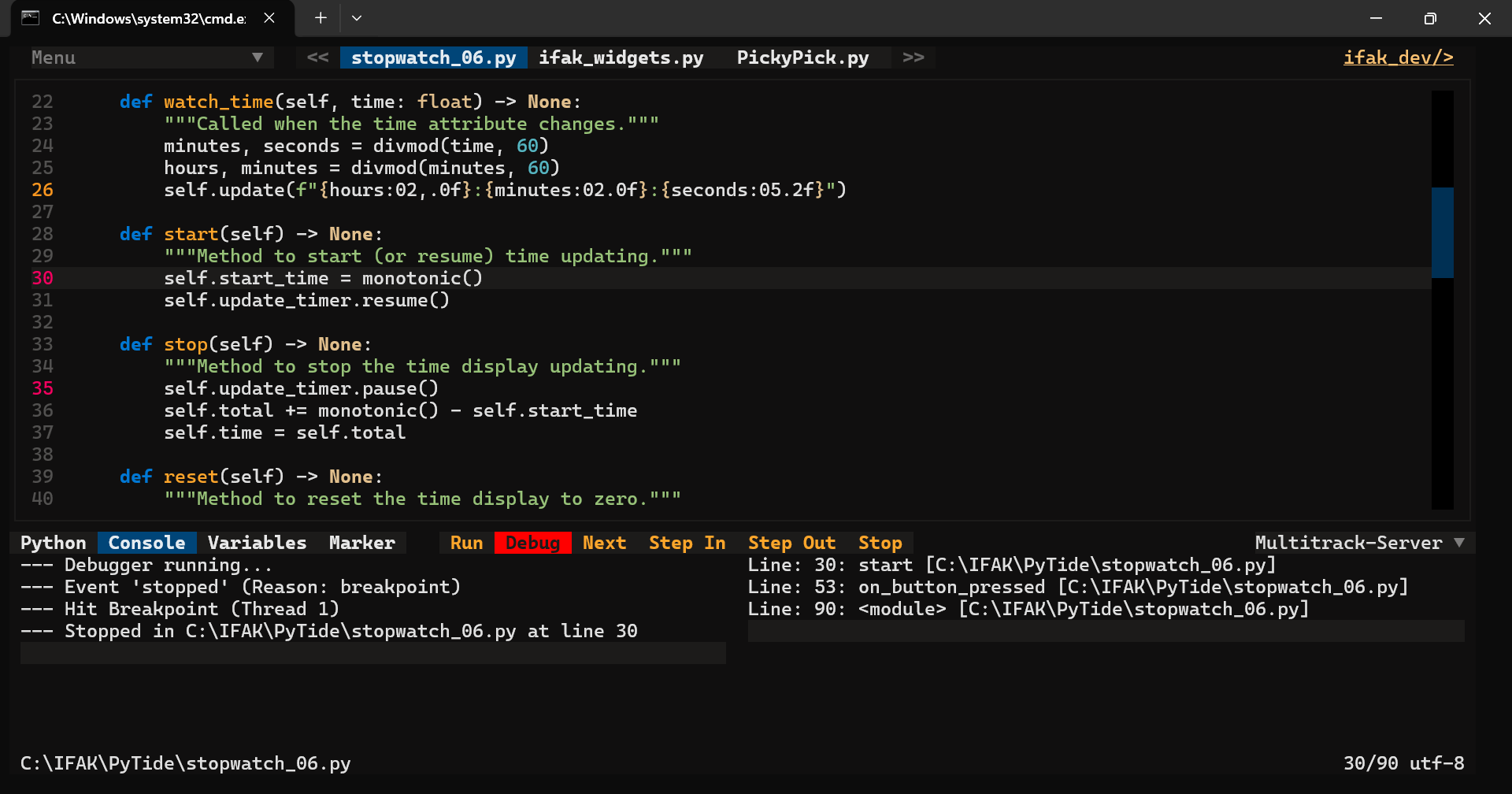Select stack frame 'Line: 53: on_button_pressed'

pyautogui.click(x=1078, y=587)
